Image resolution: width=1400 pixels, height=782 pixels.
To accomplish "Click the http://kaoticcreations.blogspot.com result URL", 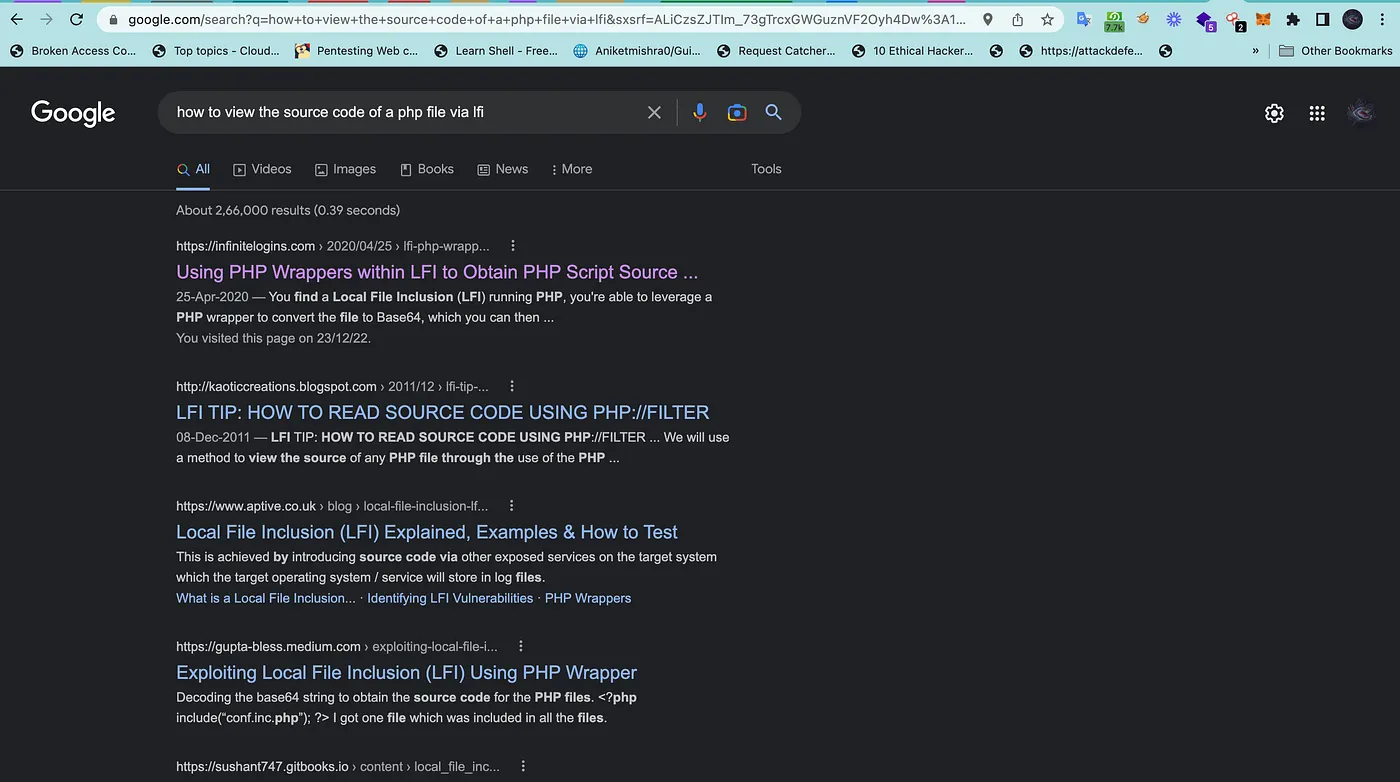I will [276, 386].
